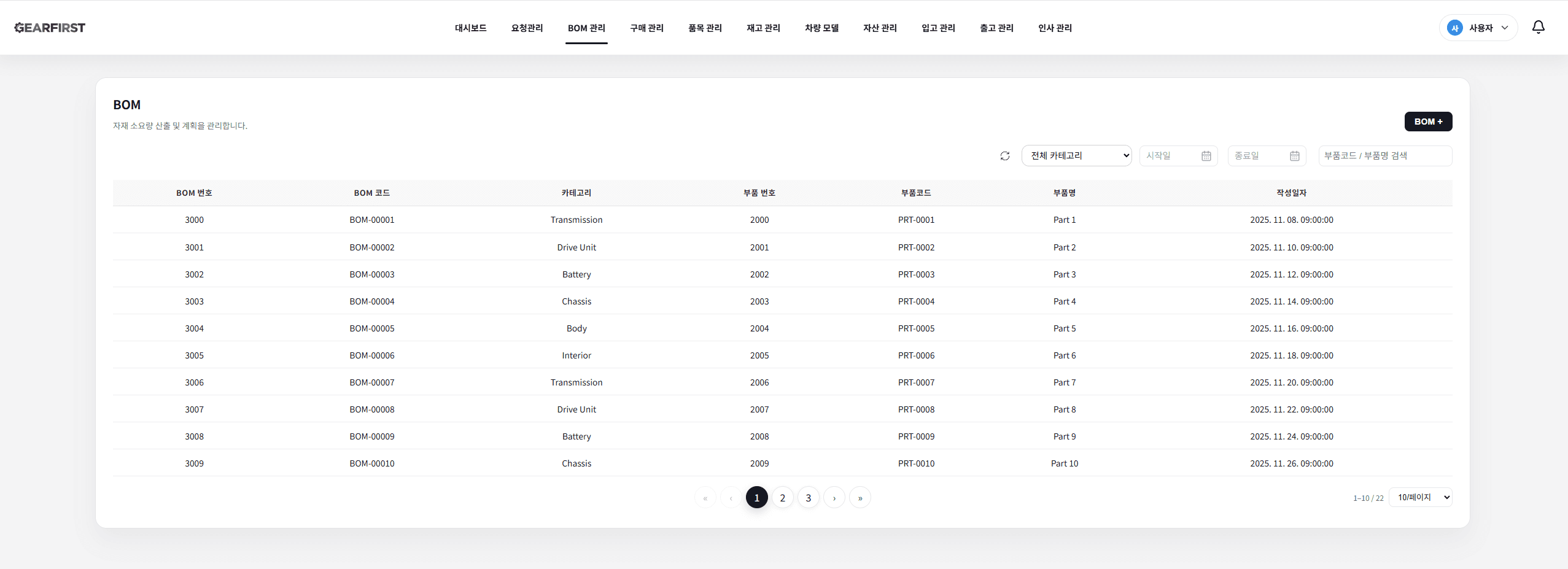Go to next page arrow
The height and width of the screenshot is (569, 1568).
tap(834, 498)
